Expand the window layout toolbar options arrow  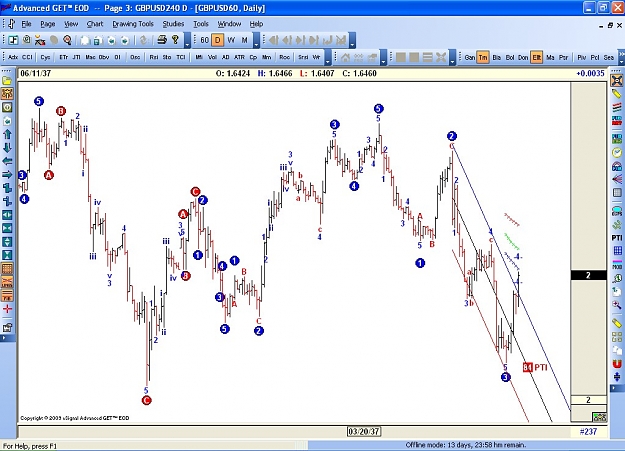(452, 57)
